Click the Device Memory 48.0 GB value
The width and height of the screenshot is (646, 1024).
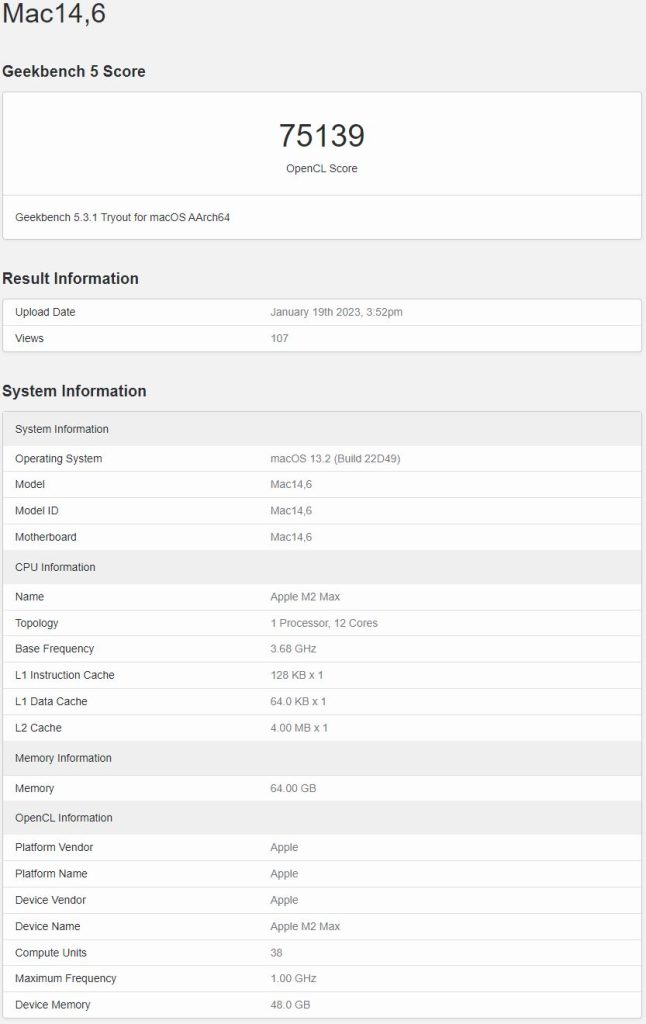[291, 1005]
